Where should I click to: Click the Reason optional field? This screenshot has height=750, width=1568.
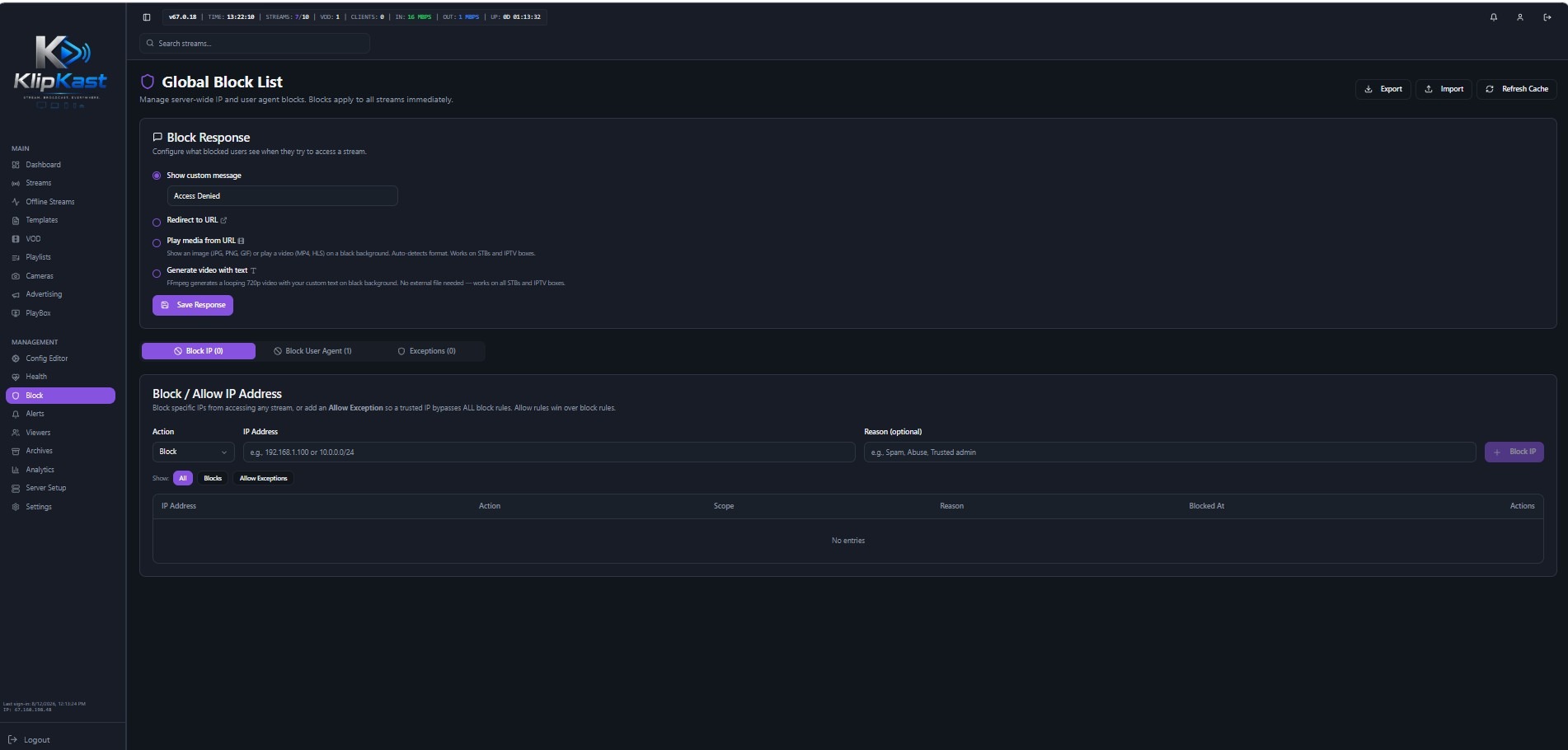1170,452
